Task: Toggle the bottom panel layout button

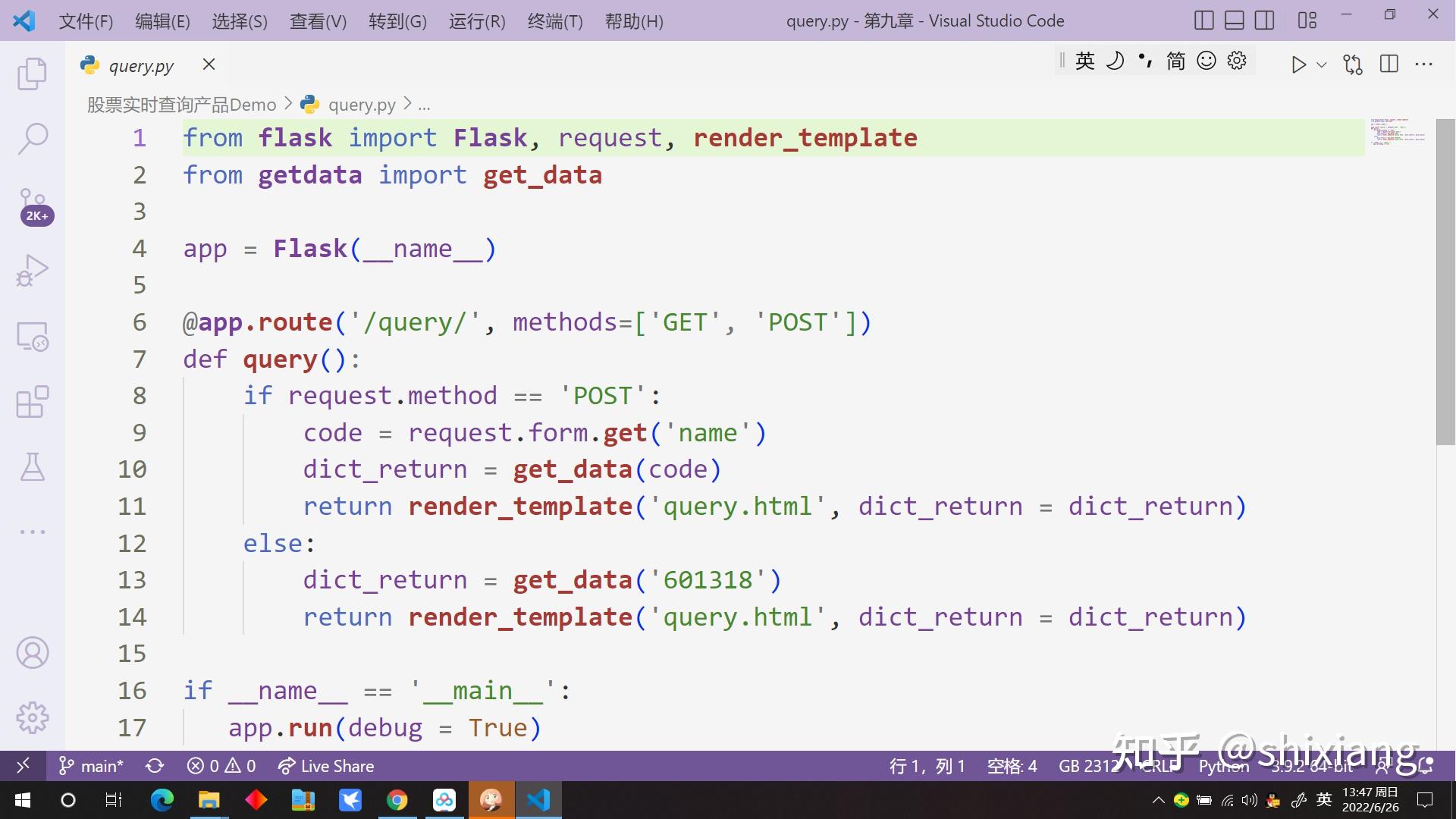Action: coord(1234,20)
